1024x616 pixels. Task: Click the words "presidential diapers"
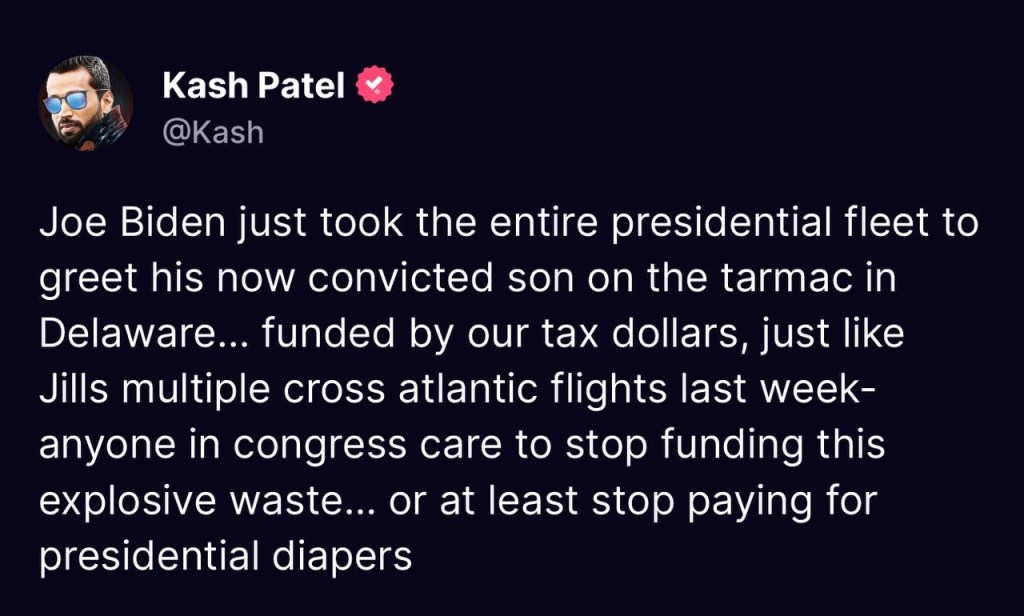[226, 556]
